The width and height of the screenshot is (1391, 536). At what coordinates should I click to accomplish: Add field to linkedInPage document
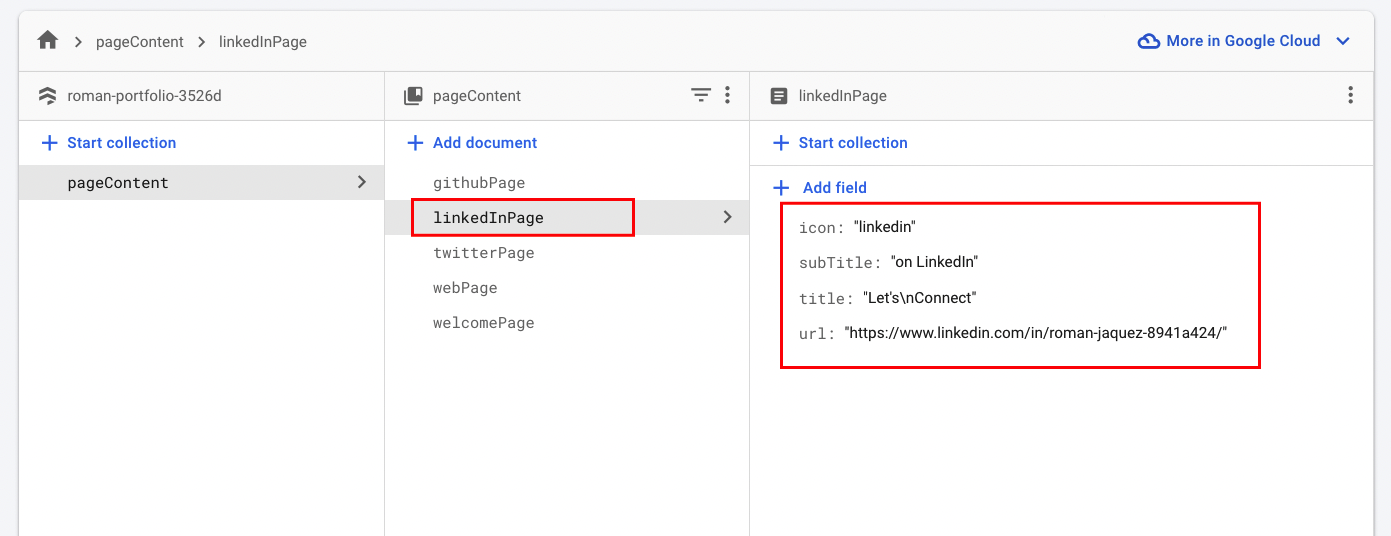[820, 187]
